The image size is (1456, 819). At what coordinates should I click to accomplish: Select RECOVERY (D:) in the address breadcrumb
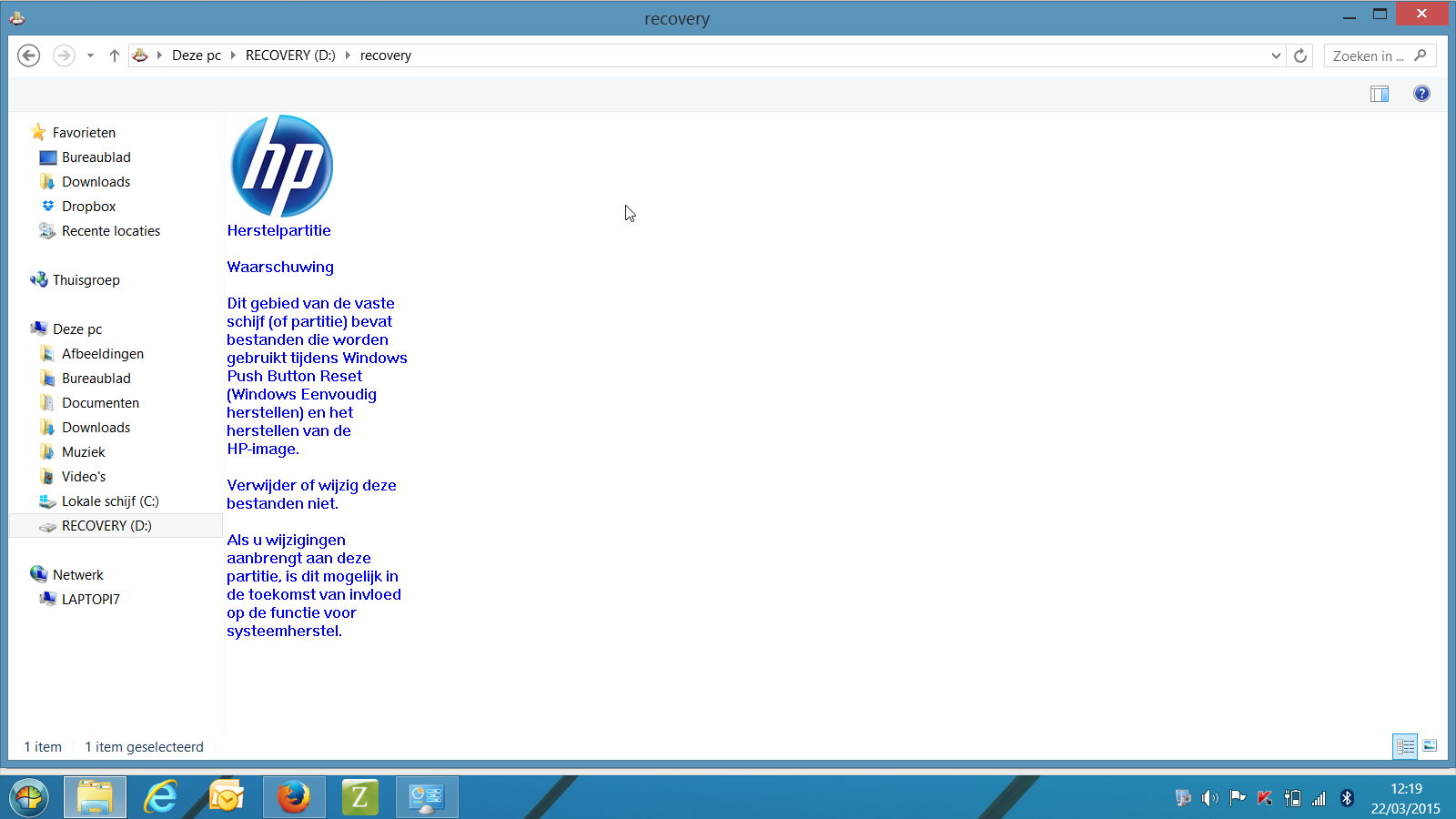[x=290, y=56]
